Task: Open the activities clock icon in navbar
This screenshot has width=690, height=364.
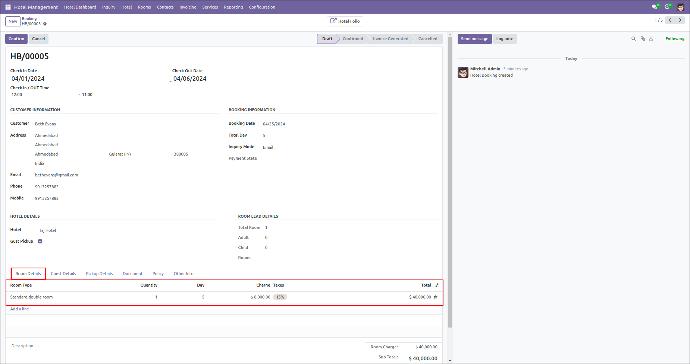Action: pyautogui.click(x=668, y=7)
